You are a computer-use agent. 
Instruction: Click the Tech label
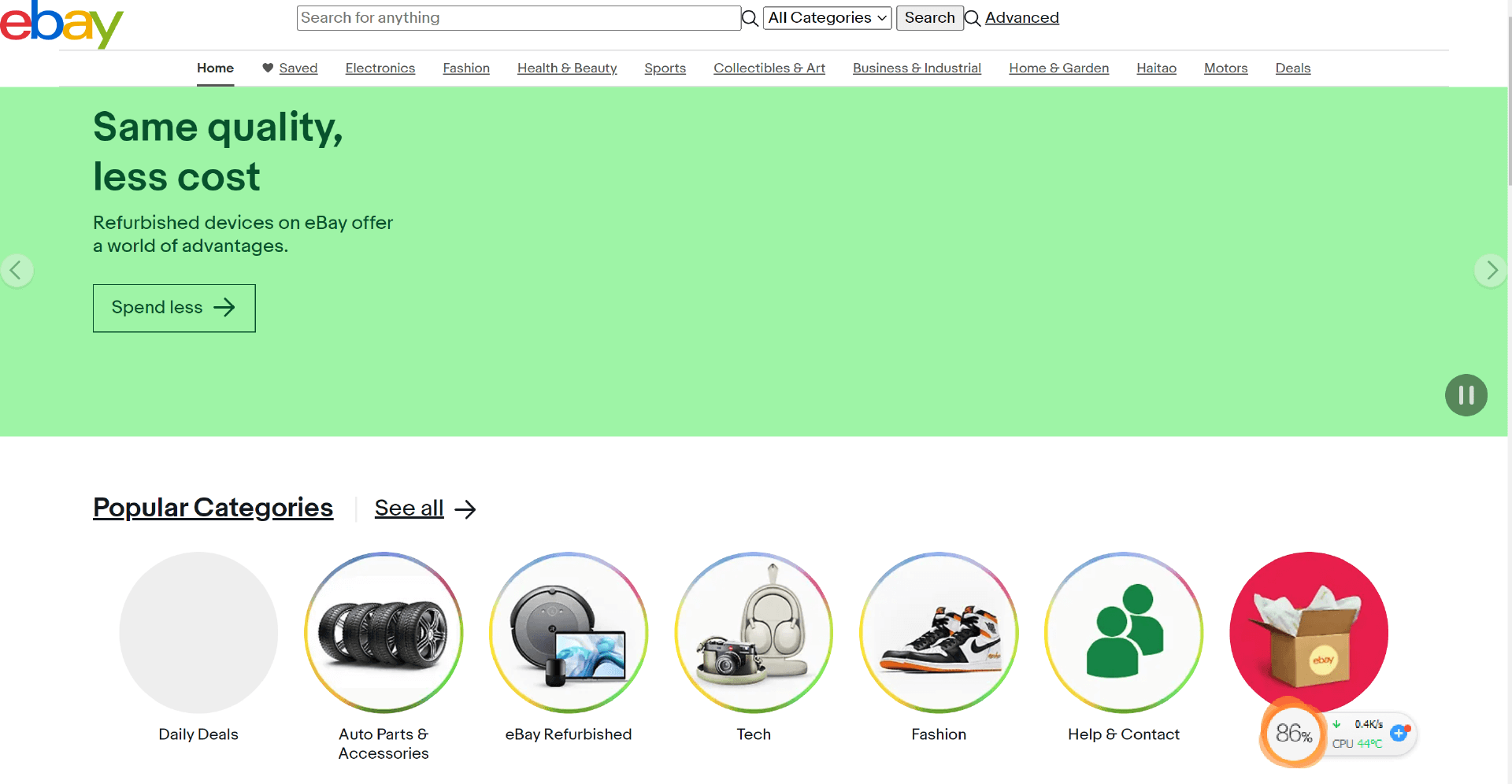tap(754, 734)
